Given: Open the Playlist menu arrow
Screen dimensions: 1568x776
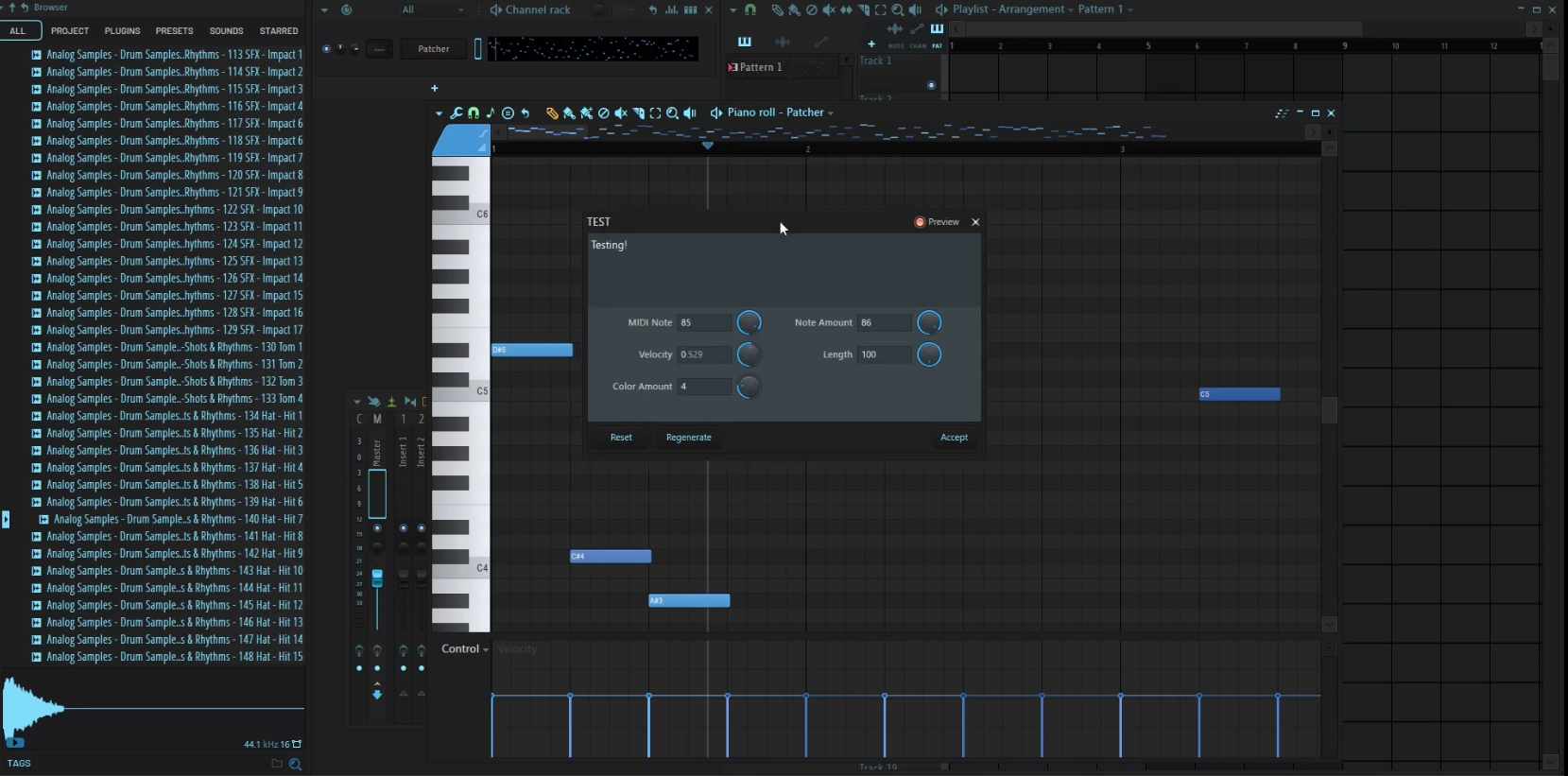Looking at the screenshot, I should tap(732, 10).
